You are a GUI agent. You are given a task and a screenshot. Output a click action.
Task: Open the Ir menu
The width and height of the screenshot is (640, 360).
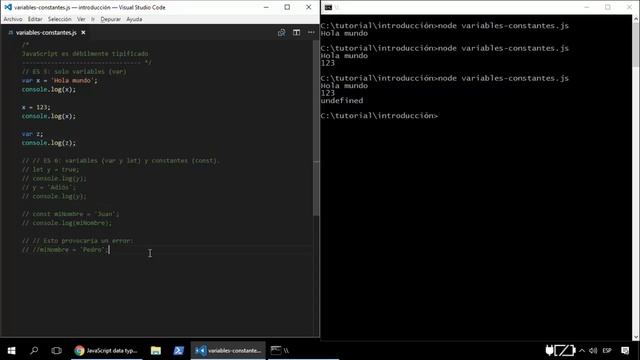[93, 19]
